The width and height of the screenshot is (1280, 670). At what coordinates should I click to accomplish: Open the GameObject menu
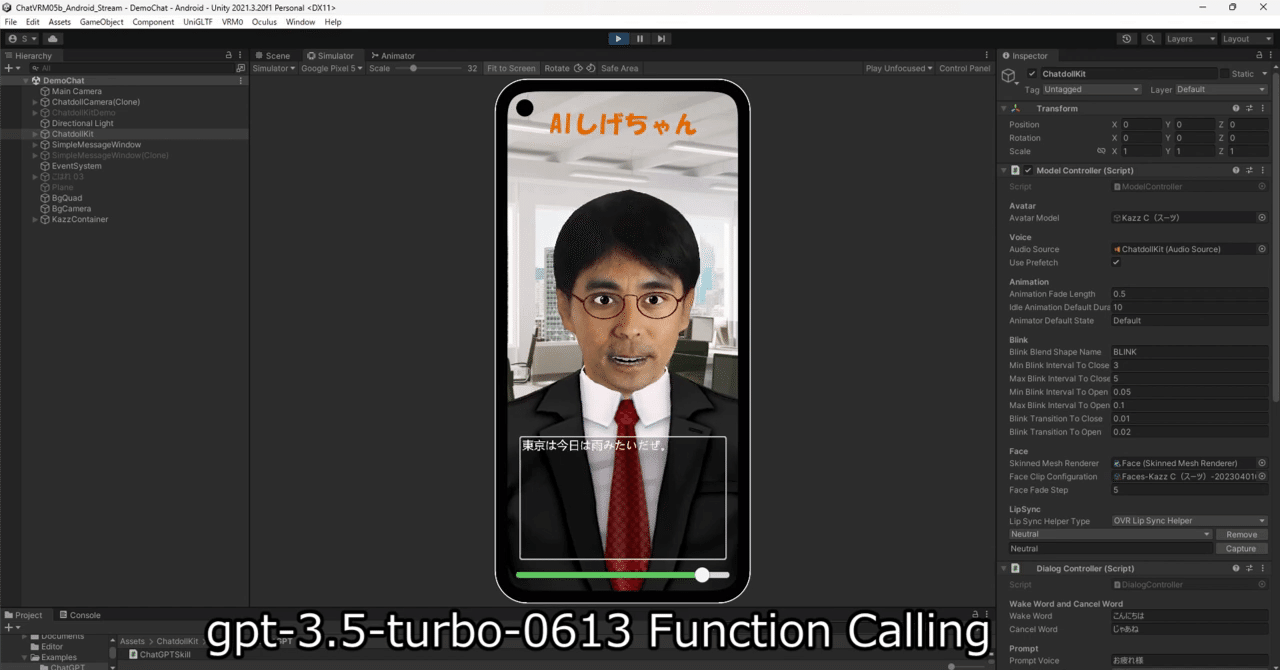pos(101,21)
